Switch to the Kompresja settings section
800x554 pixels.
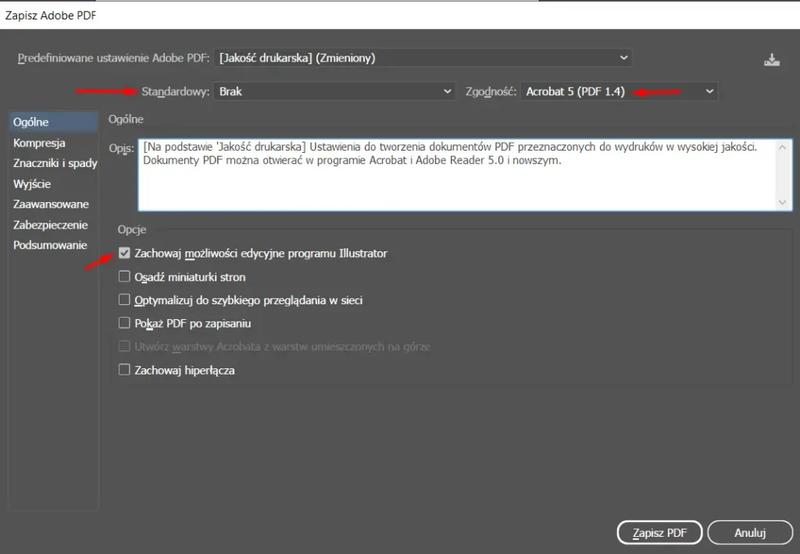tap(39, 143)
